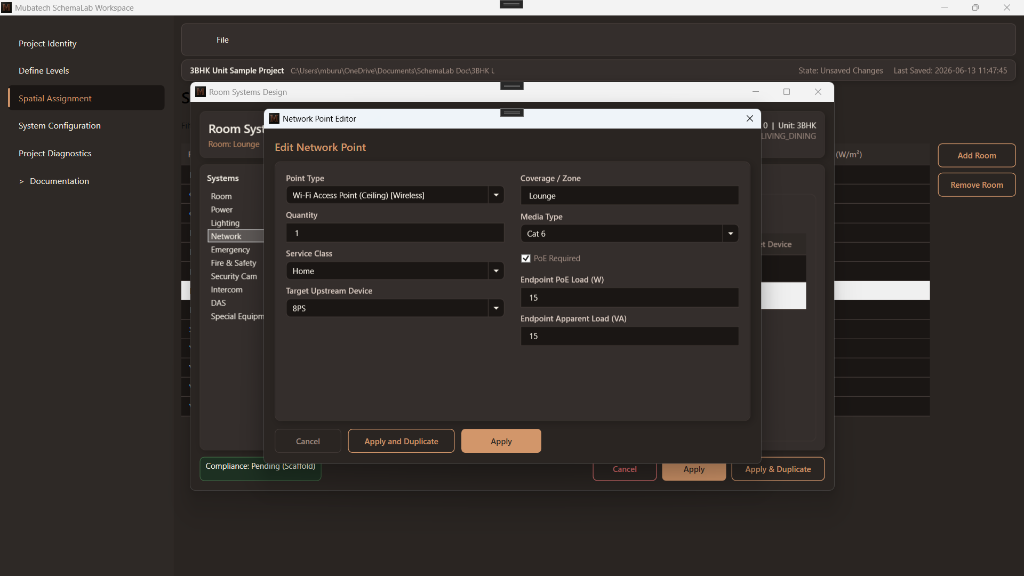The width and height of the screenshot is (1024, 576).
Task: Select Security Cam in Systems list
Action: pos(233,276)
